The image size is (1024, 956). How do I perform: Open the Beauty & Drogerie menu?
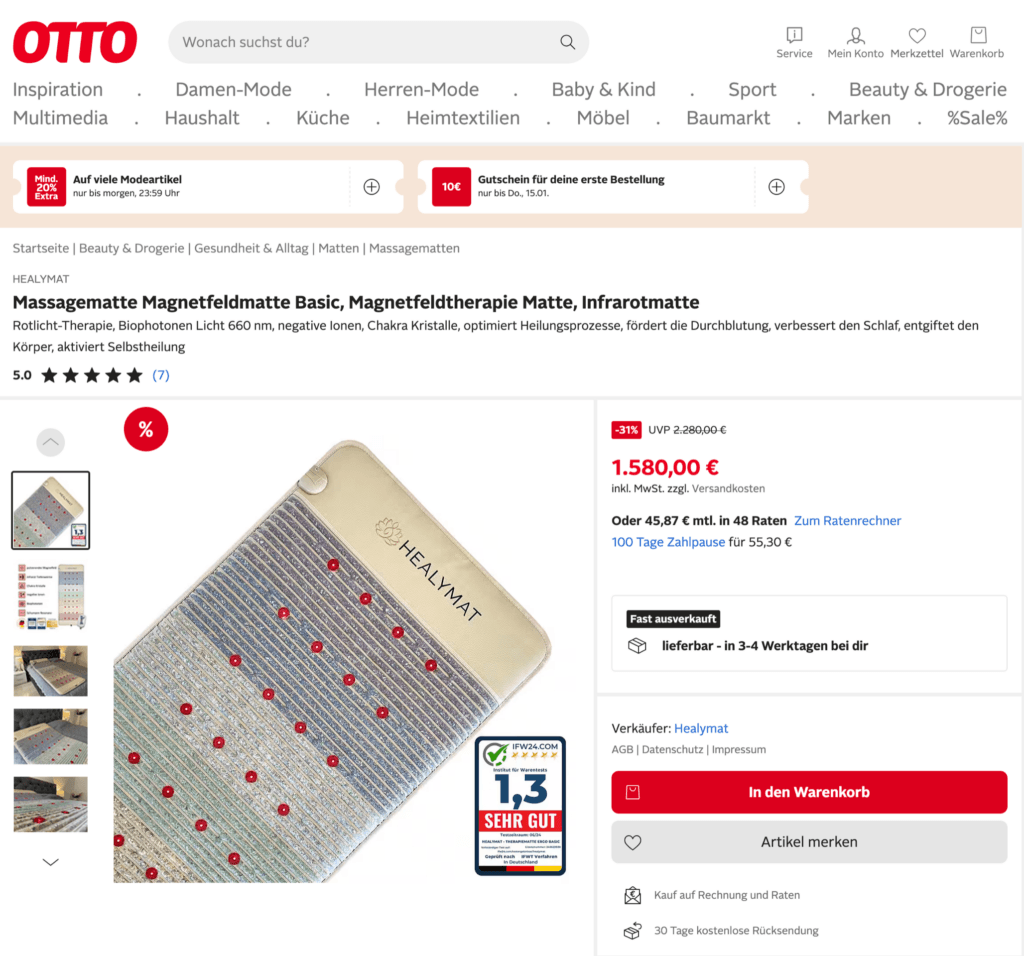coord(927,89)
